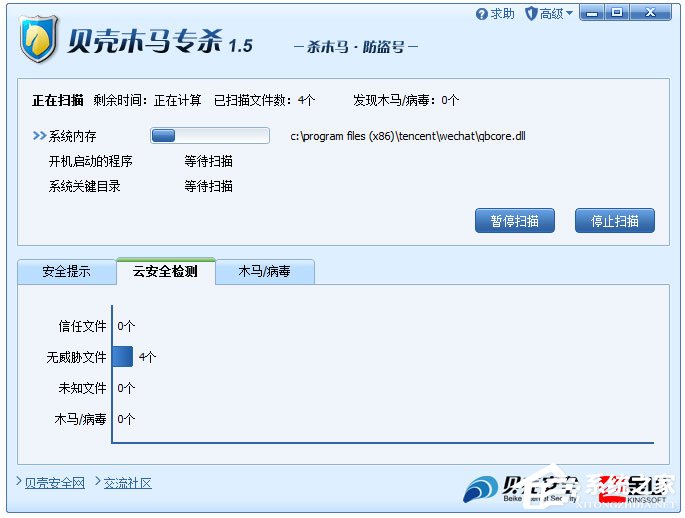Click the 求助 help link
The image size is (685, 518).
point(502,14)
